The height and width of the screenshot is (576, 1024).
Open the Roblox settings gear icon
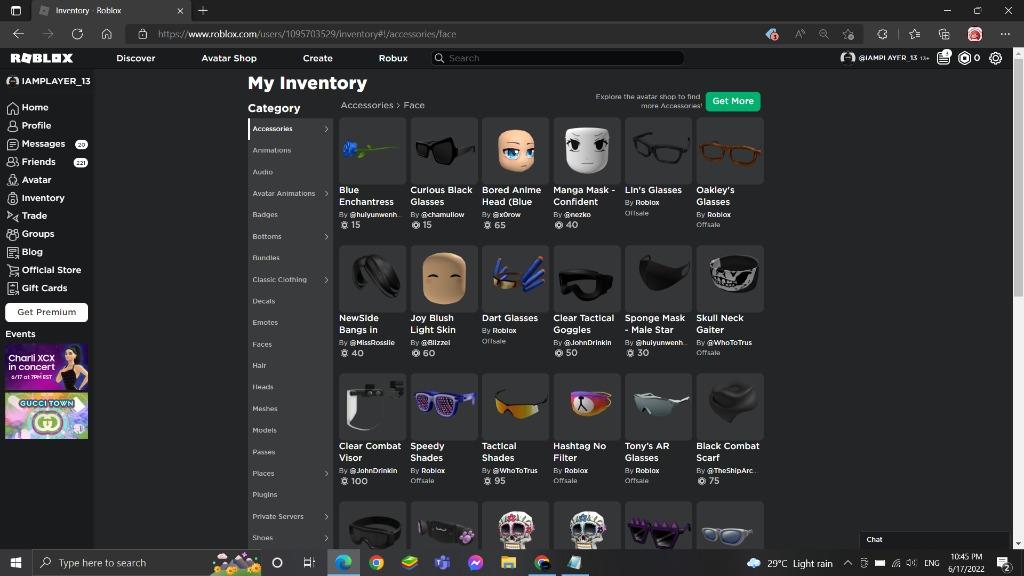995,58
